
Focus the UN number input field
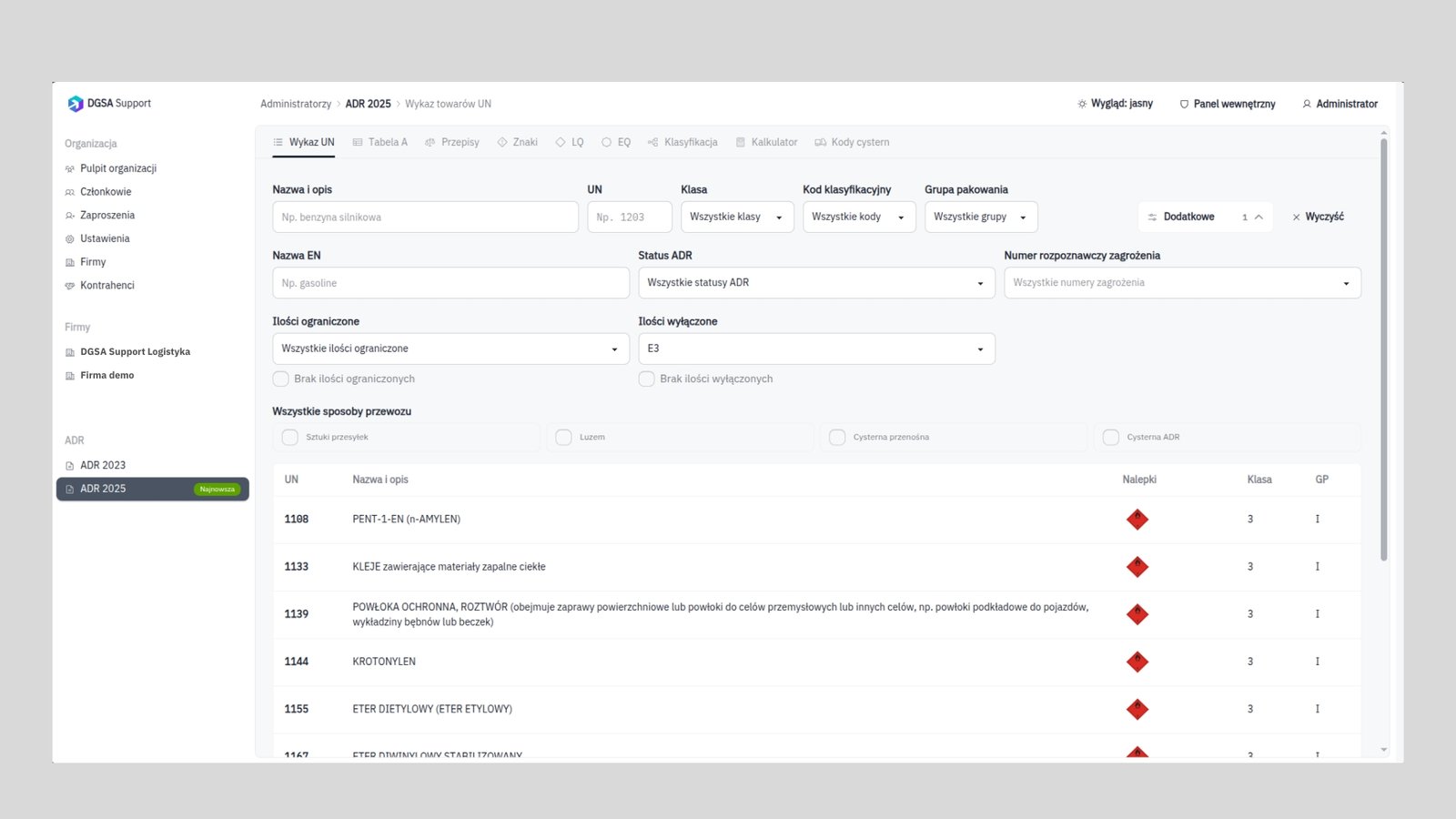(x=630, y=217)
